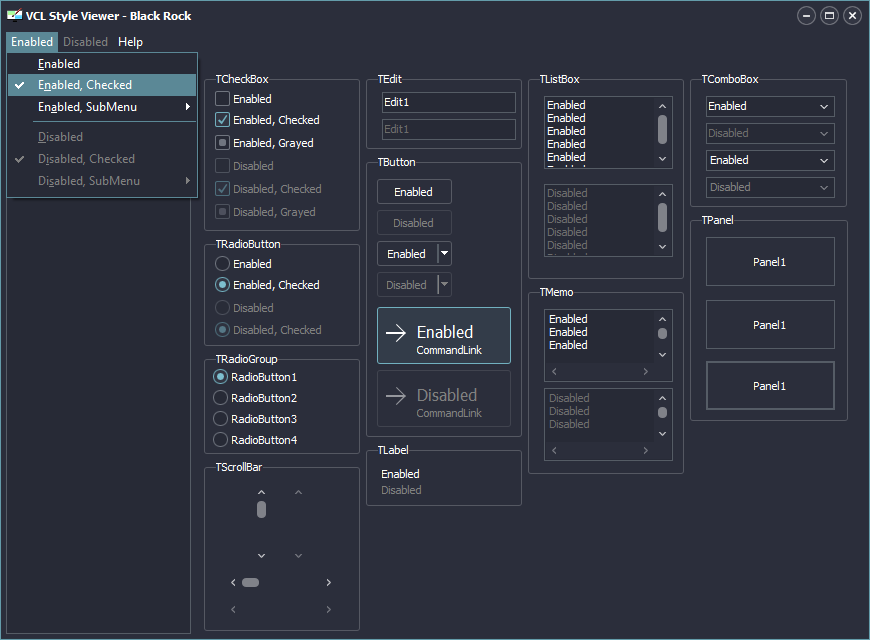Click right arrow of enabled TMemo horizontal scrollbar
The image size is (870, 640).
[x=645, y=371]
